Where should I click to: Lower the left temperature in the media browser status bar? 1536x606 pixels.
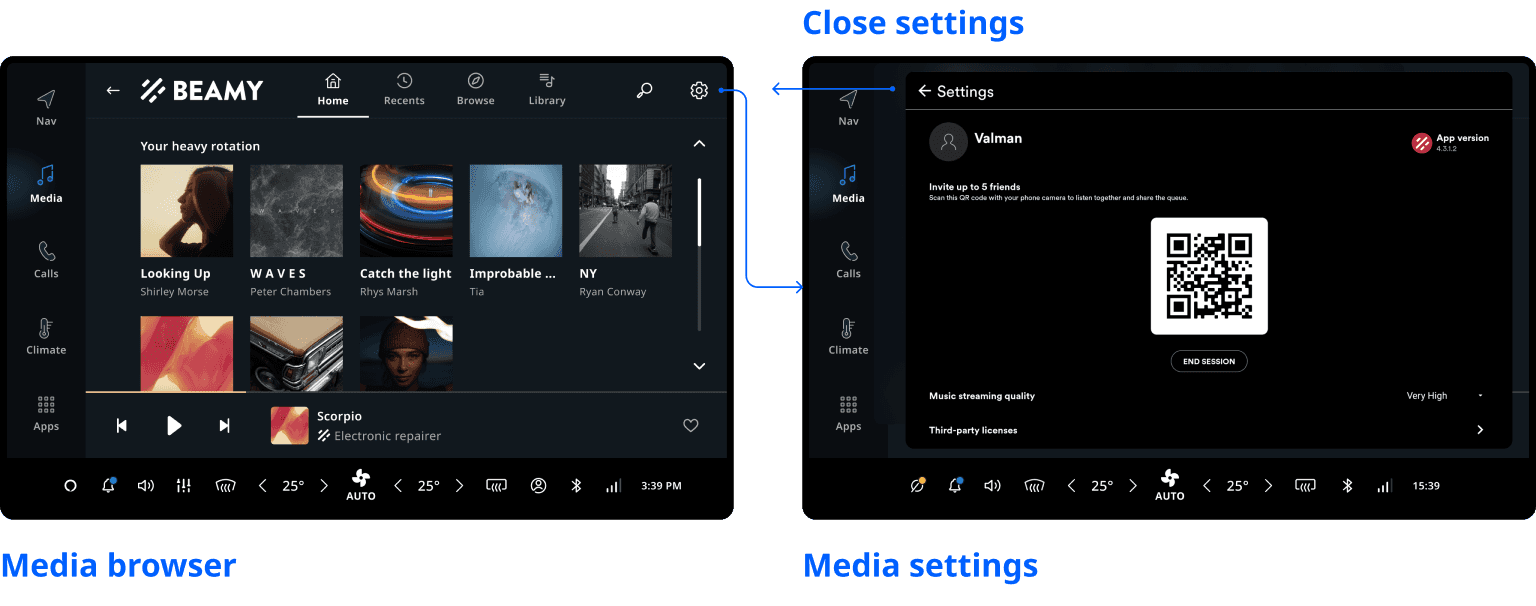click(263, 486)
